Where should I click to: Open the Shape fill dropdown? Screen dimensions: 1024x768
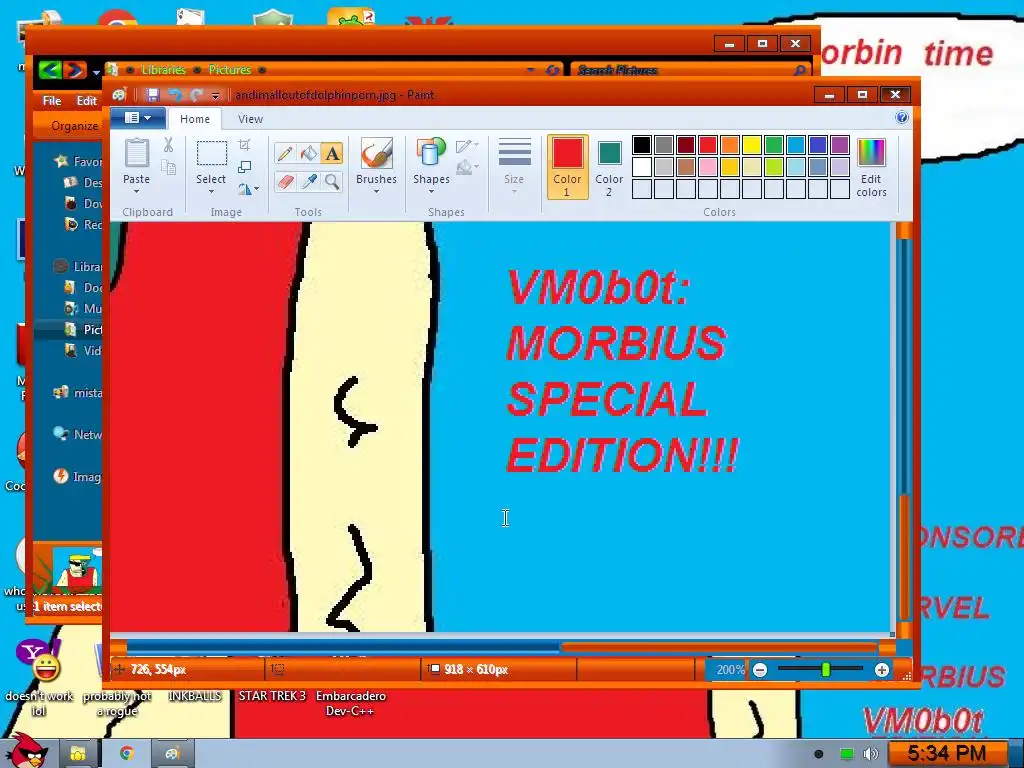point(467,168)
